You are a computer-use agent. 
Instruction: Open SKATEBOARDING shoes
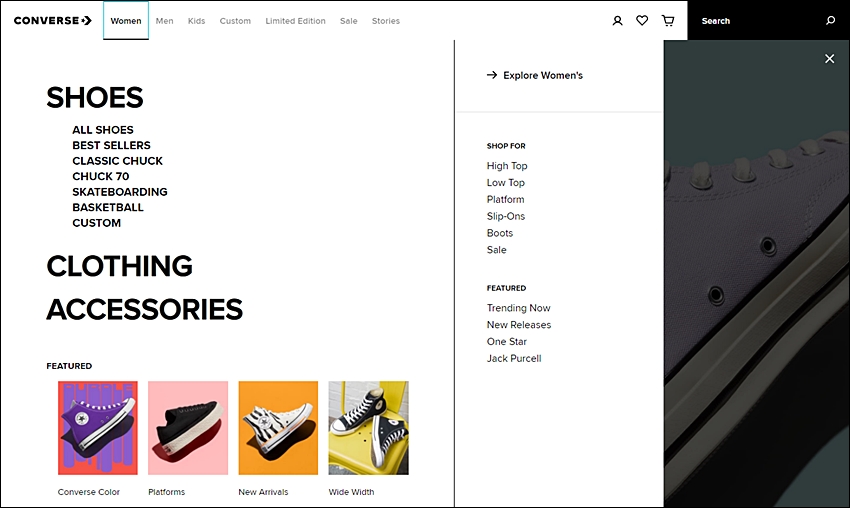coord(120,192)
